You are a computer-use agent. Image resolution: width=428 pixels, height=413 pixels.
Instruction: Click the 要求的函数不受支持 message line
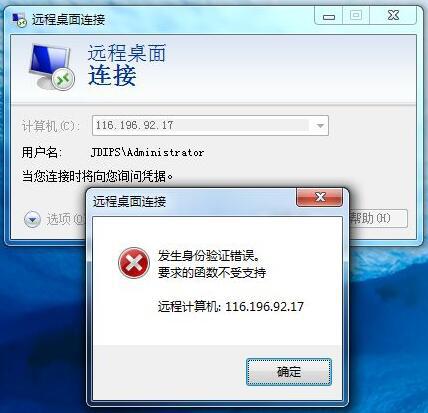pos(212,273)
